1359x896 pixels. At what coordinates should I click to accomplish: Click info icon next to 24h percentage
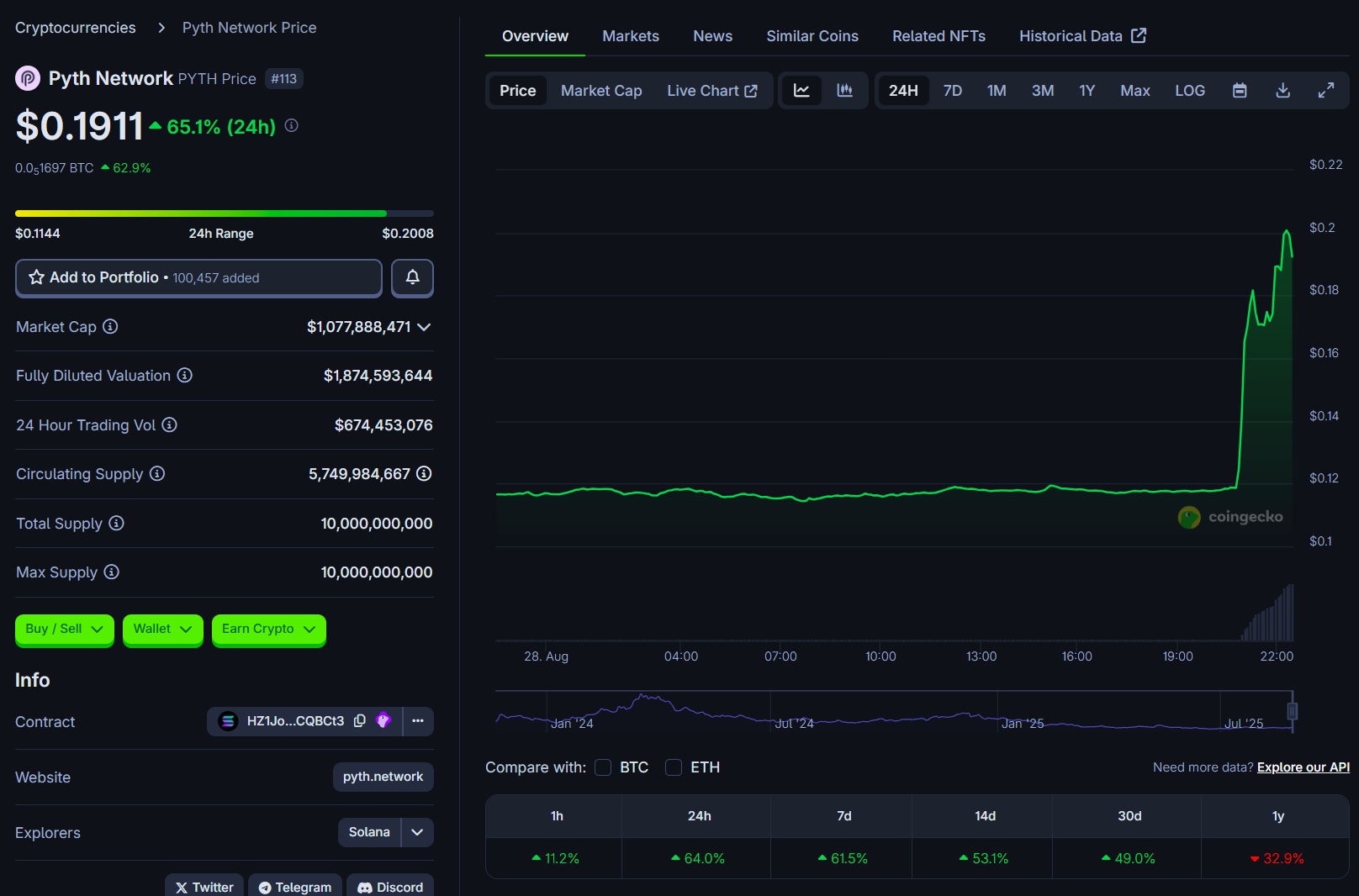point(291,125)
